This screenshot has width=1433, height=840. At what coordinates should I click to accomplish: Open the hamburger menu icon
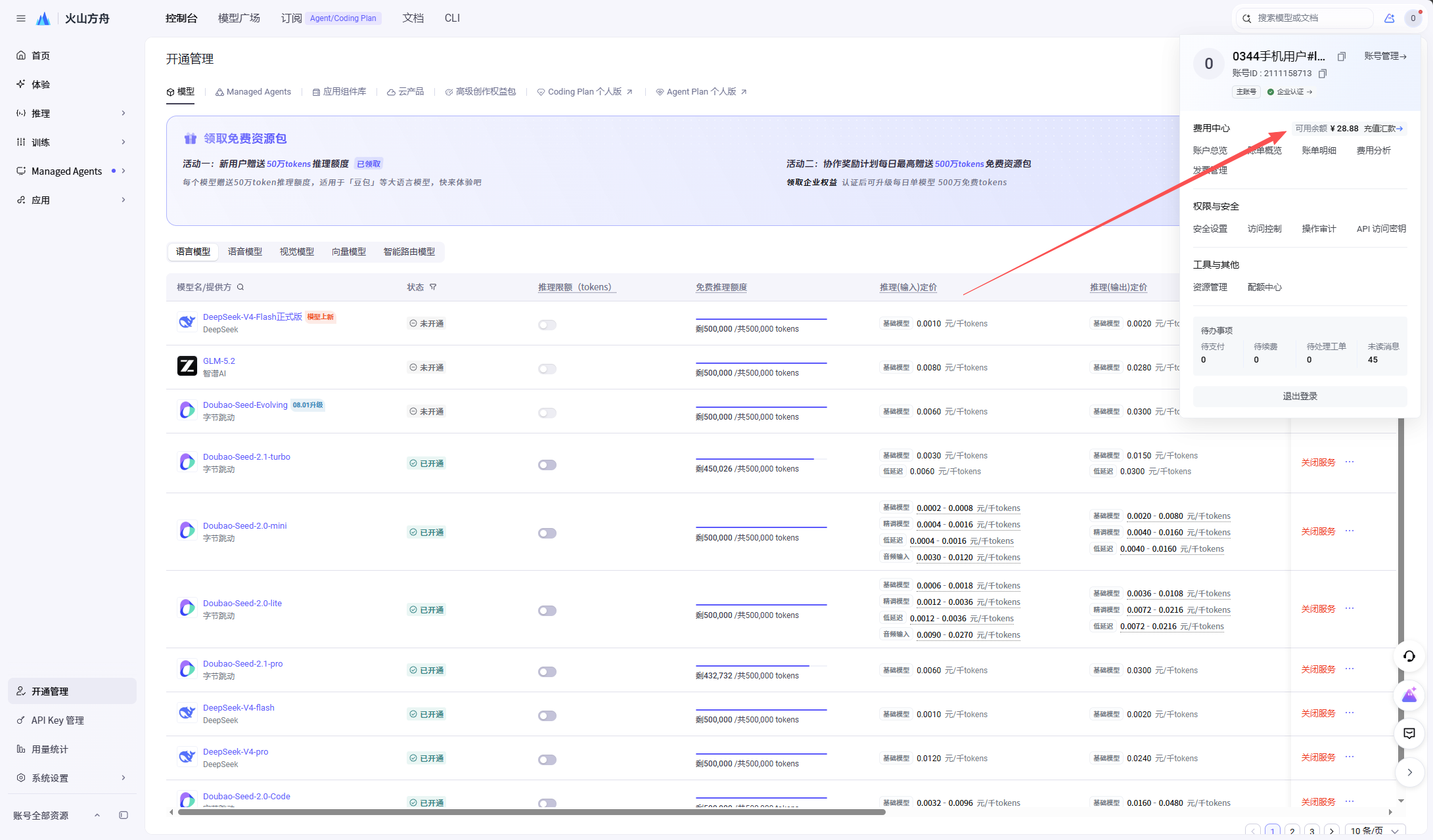pos(21,18)
